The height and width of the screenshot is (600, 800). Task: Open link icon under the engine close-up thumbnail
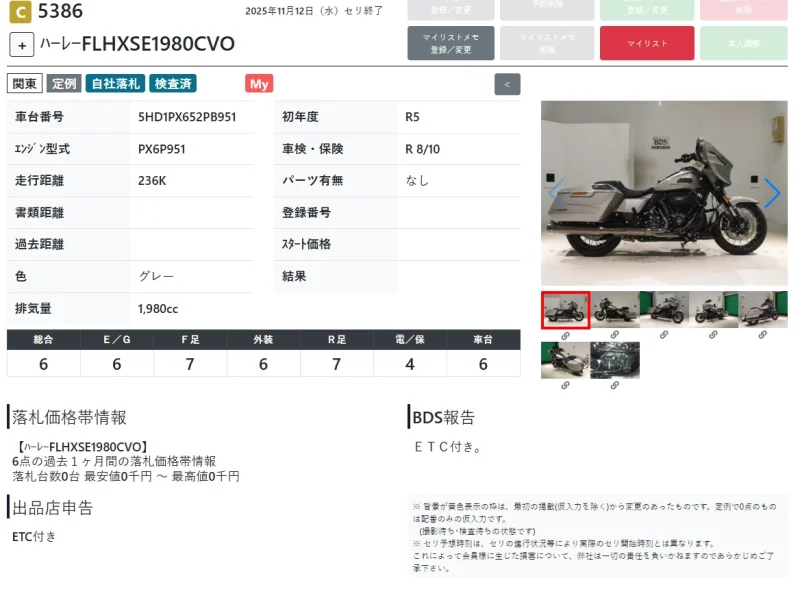[x=615, y=385]
